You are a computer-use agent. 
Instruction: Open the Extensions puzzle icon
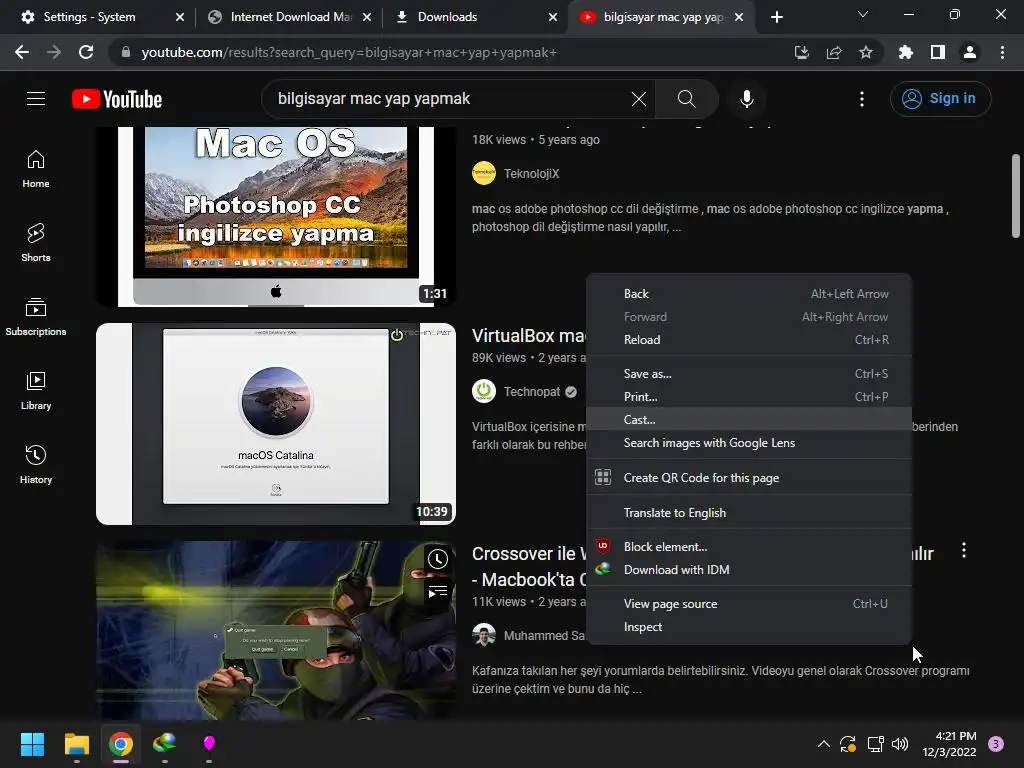click(905, 52)
